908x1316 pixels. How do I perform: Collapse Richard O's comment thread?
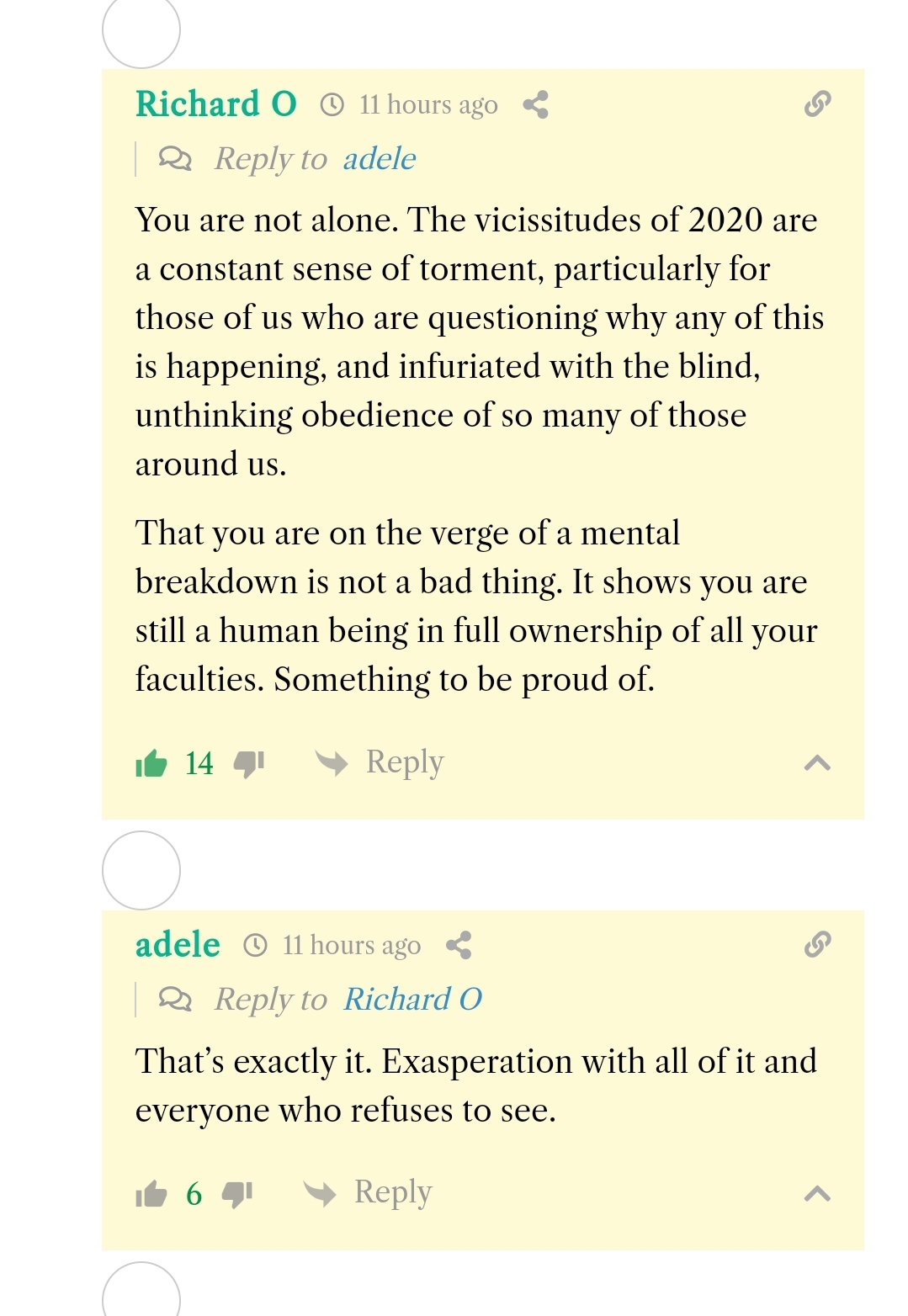pos(817,763)
